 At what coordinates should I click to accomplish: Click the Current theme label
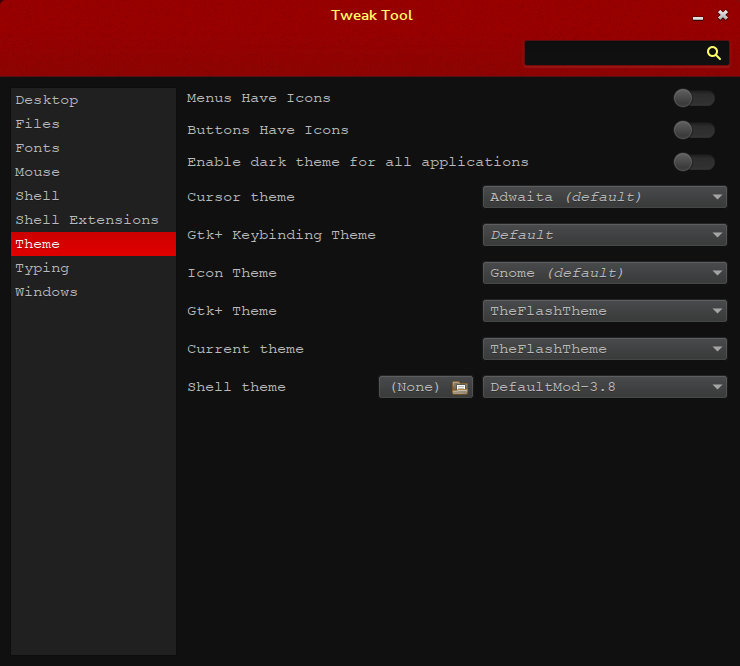coord(245,349)
